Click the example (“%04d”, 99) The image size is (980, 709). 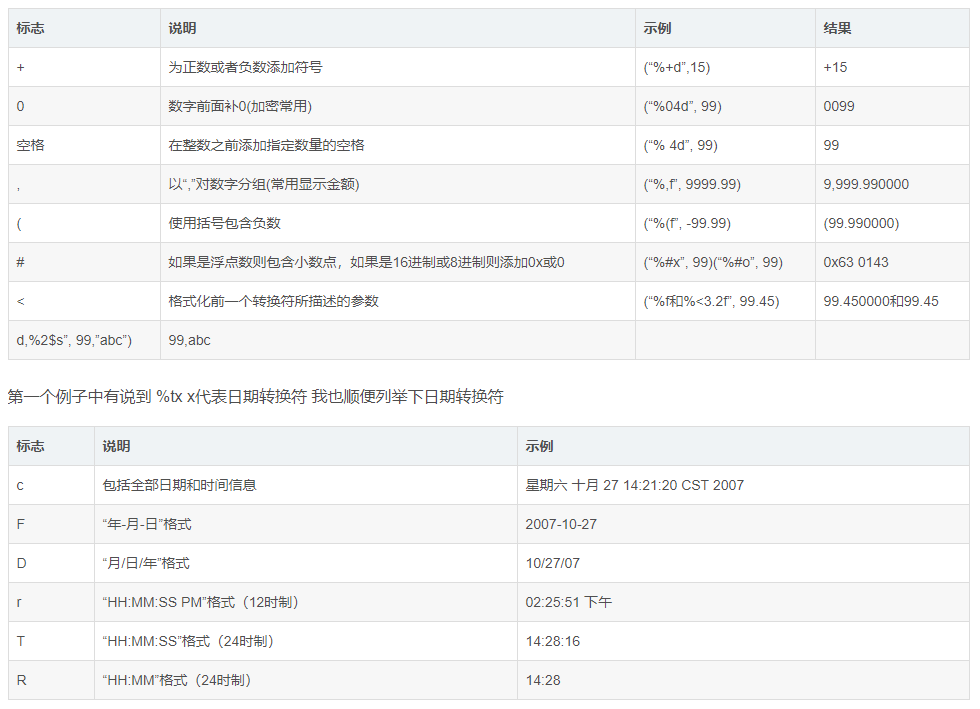[x=682, y=106]
